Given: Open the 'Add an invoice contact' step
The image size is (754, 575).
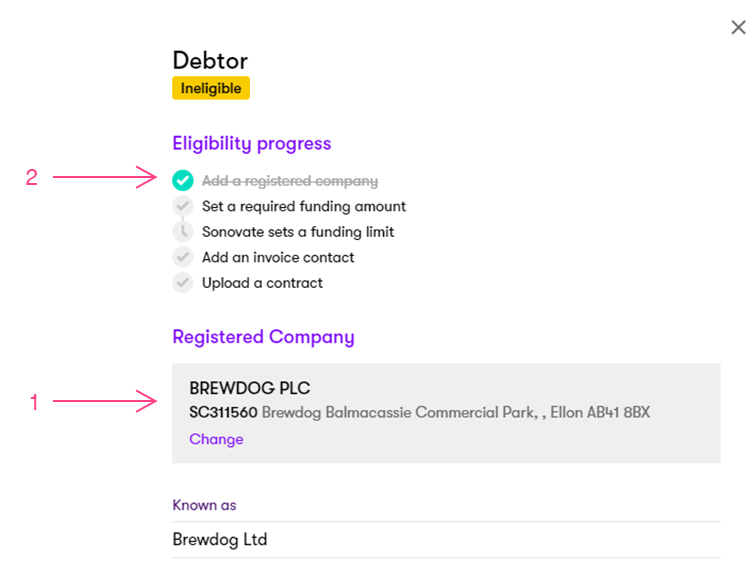Looking at the screenshot, I should [278, 257].
